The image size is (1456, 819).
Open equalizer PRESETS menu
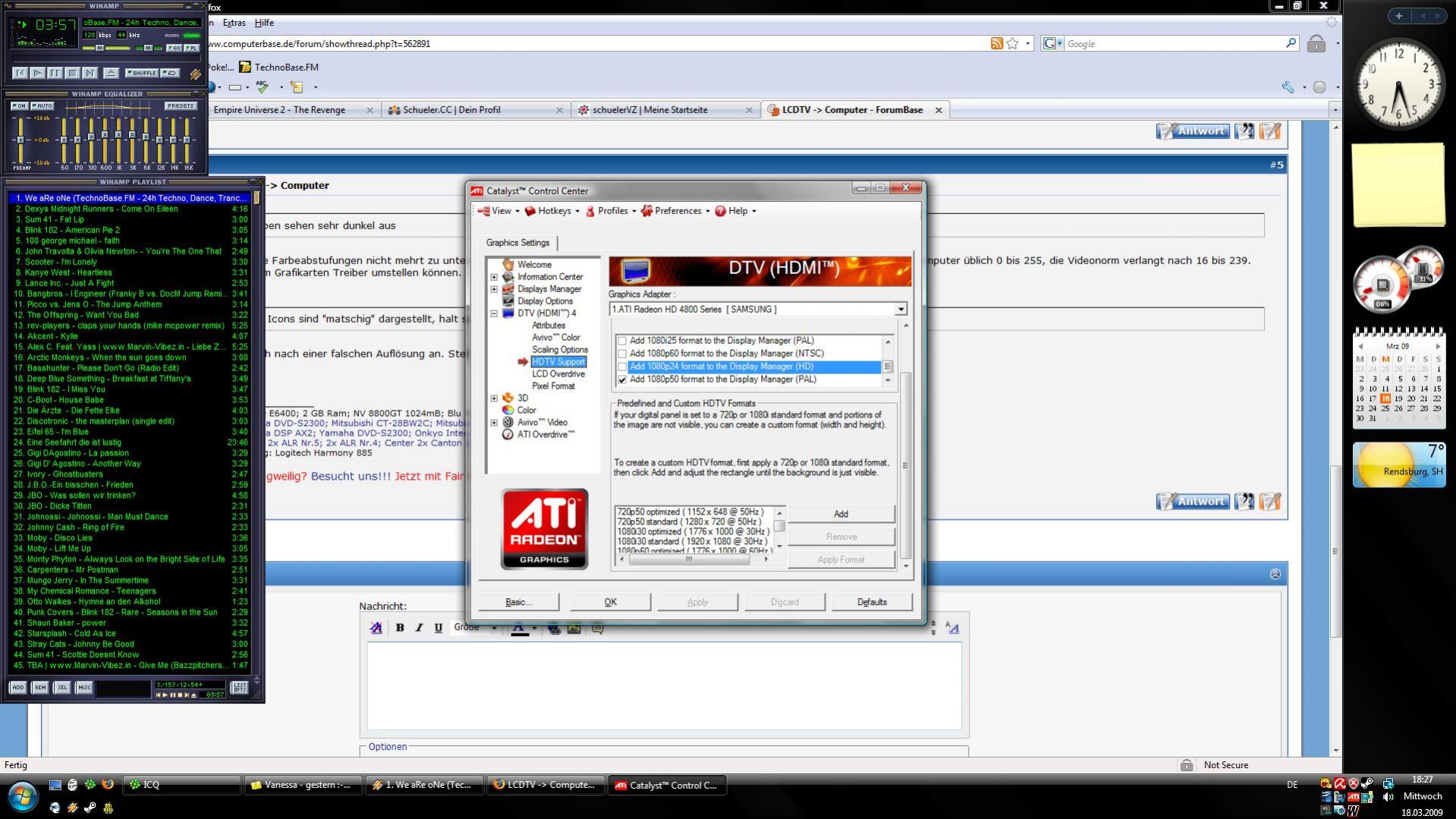181,106
